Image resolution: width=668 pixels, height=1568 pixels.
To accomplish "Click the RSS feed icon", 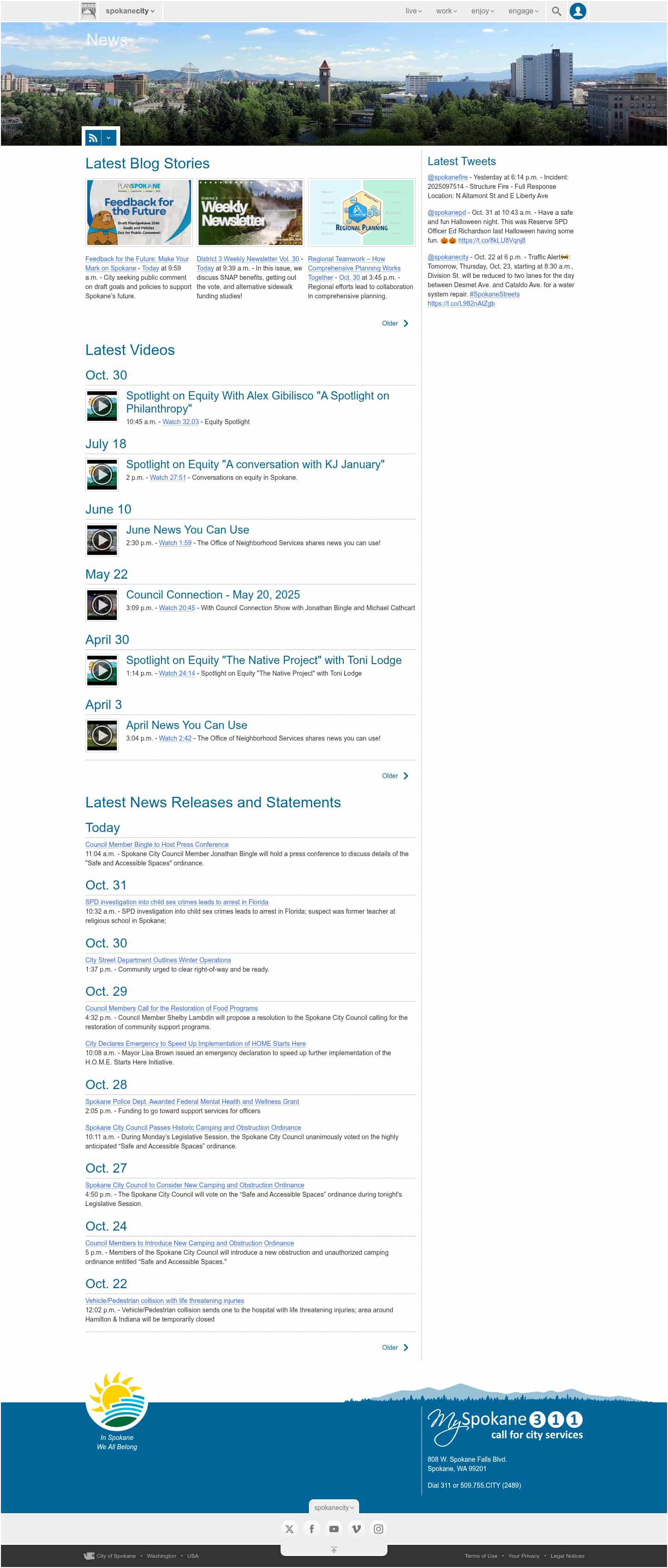I will click(x=92, y=138).
